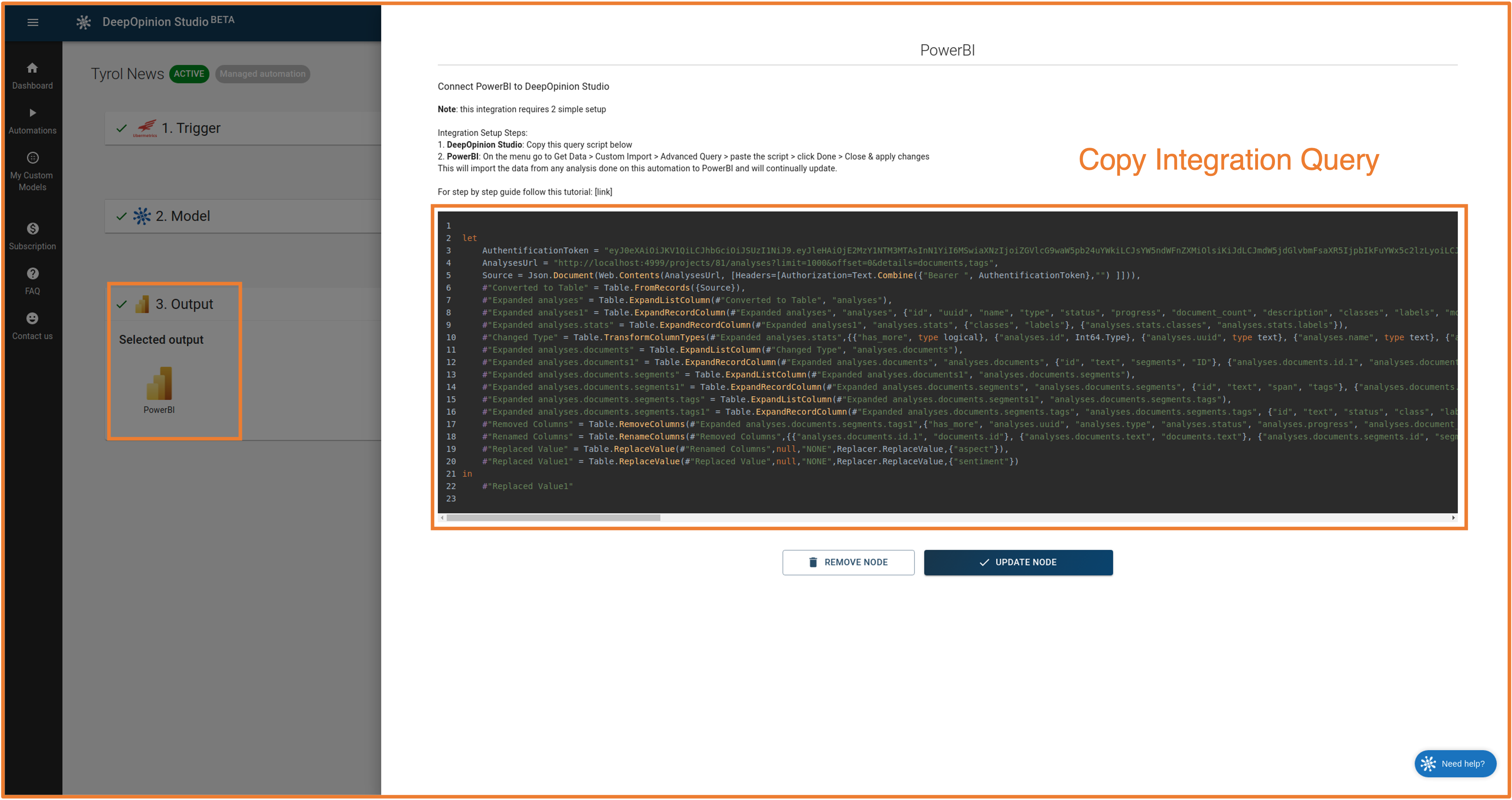The width and height of the screenshot is (1512, 800).
Task: Open the tutorial [link]
Action: pos(603,192)
